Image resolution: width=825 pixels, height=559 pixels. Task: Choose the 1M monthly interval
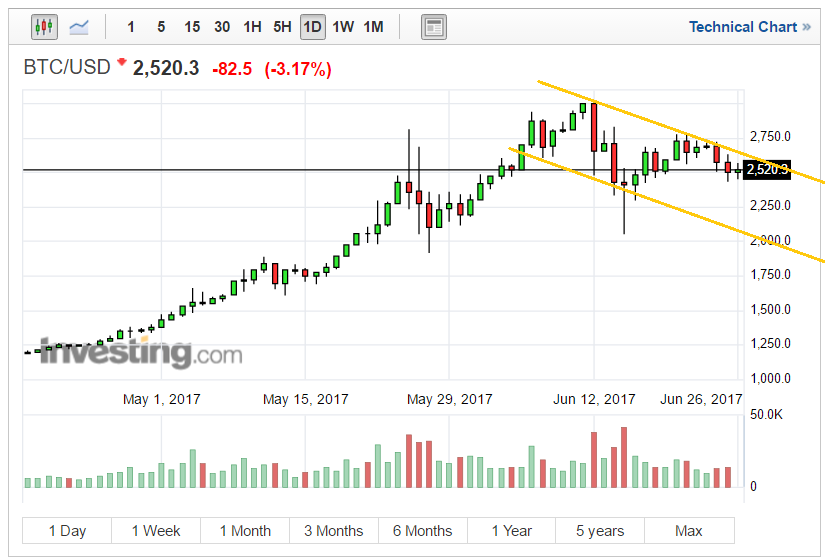(x=373, y=27)
